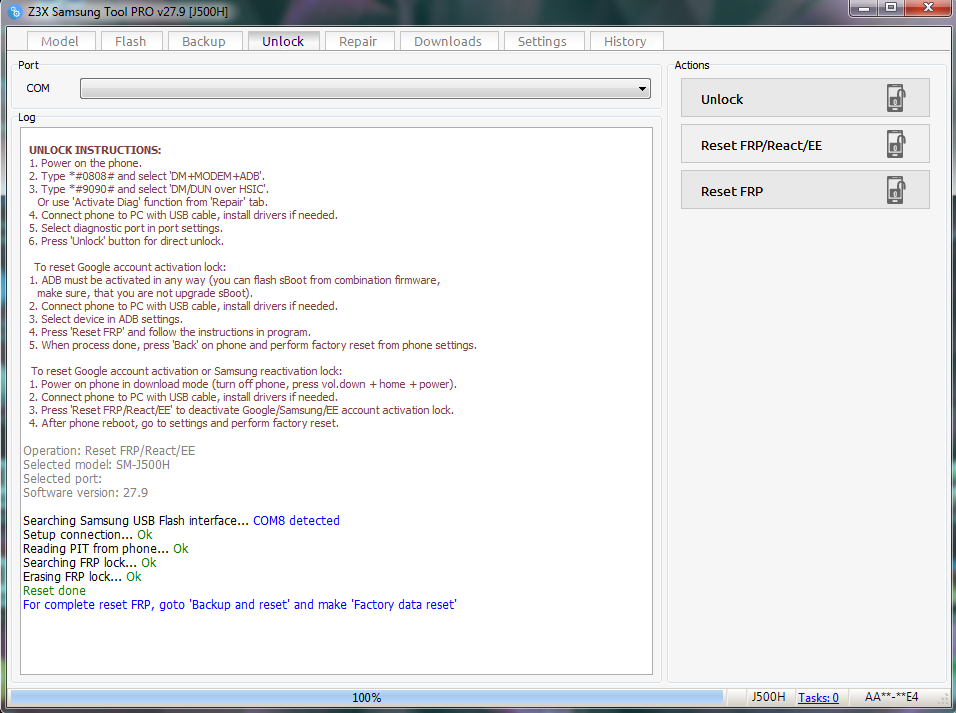Minimize the Z3X Samsung Tool window
This screenshot has height=713, width=956.
pos(863,8)
